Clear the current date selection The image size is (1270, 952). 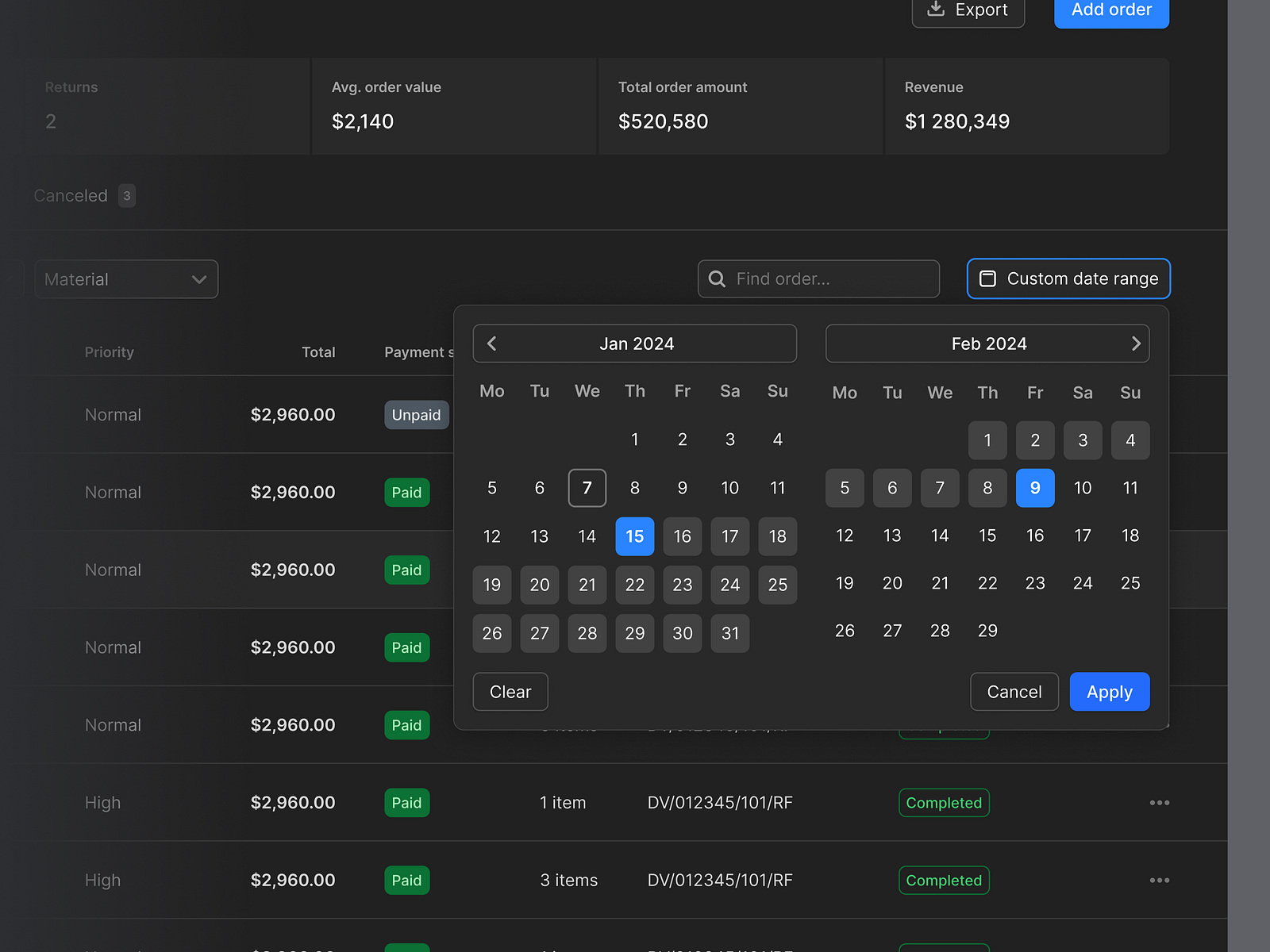pos(510,691)
